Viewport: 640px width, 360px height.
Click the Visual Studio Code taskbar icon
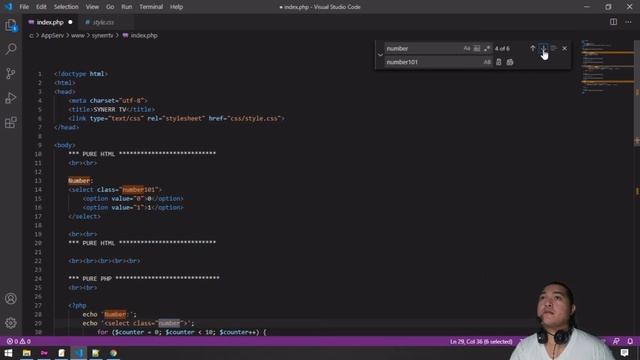(x=78, y=353)
